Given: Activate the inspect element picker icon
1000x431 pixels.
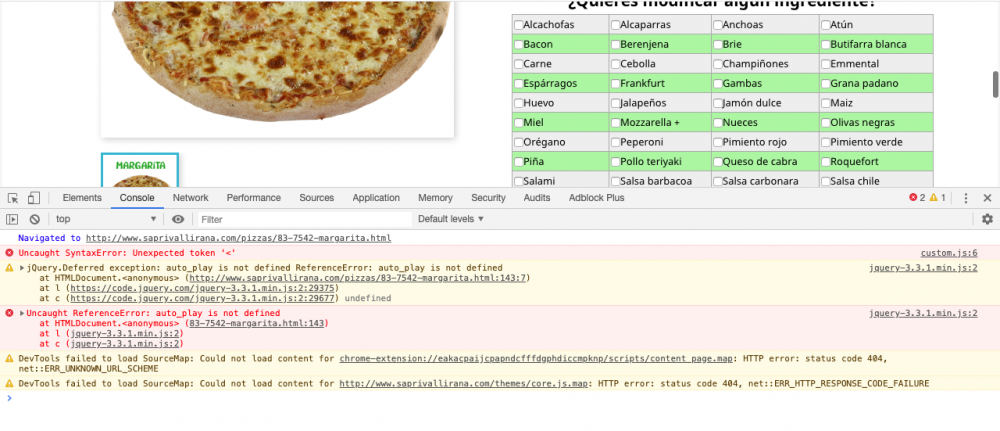Looking at the screenshot, I should [x=13, y=198].
